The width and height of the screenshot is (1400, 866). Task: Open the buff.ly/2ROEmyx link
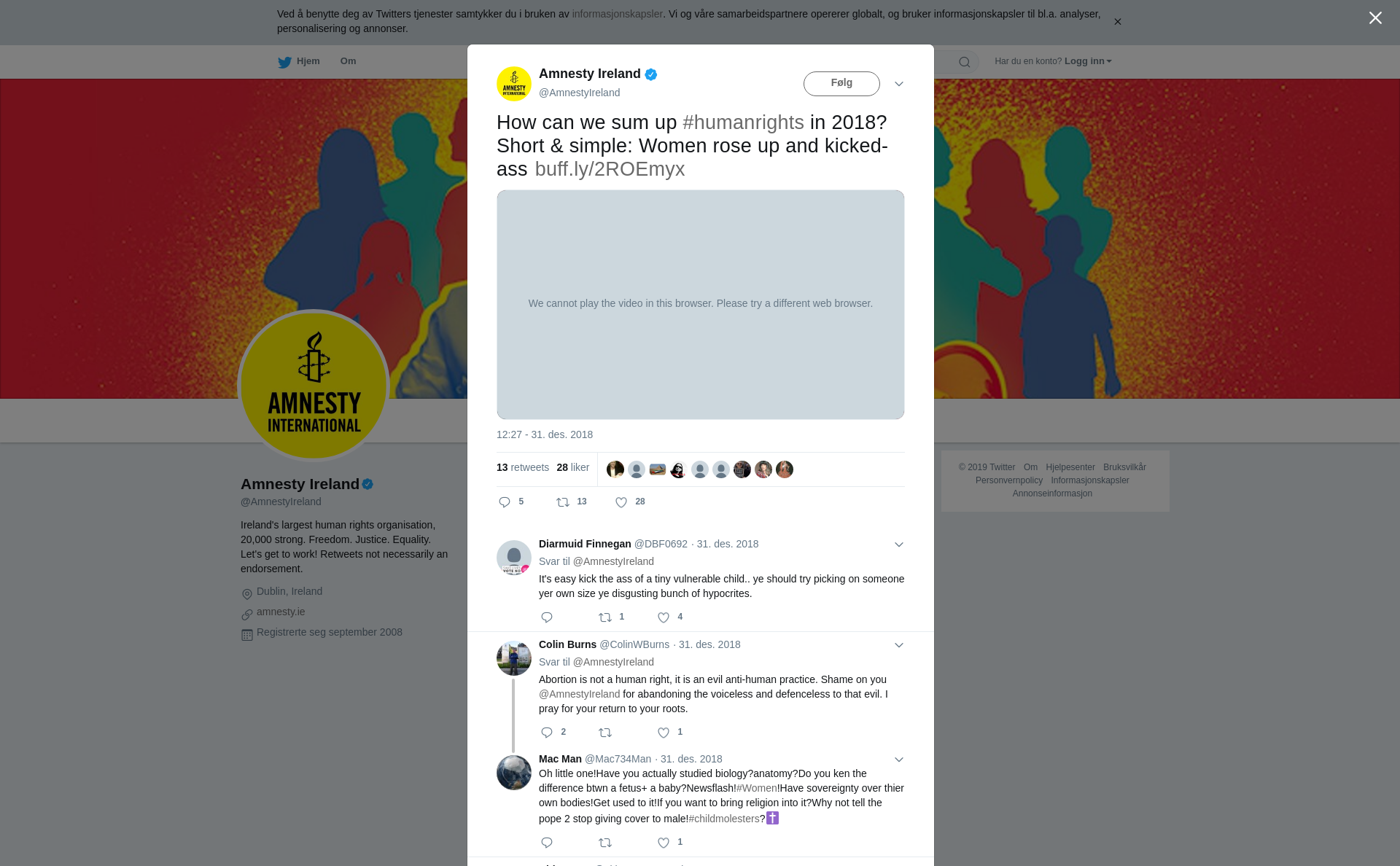pyautogui.click(x=610, y=169)
